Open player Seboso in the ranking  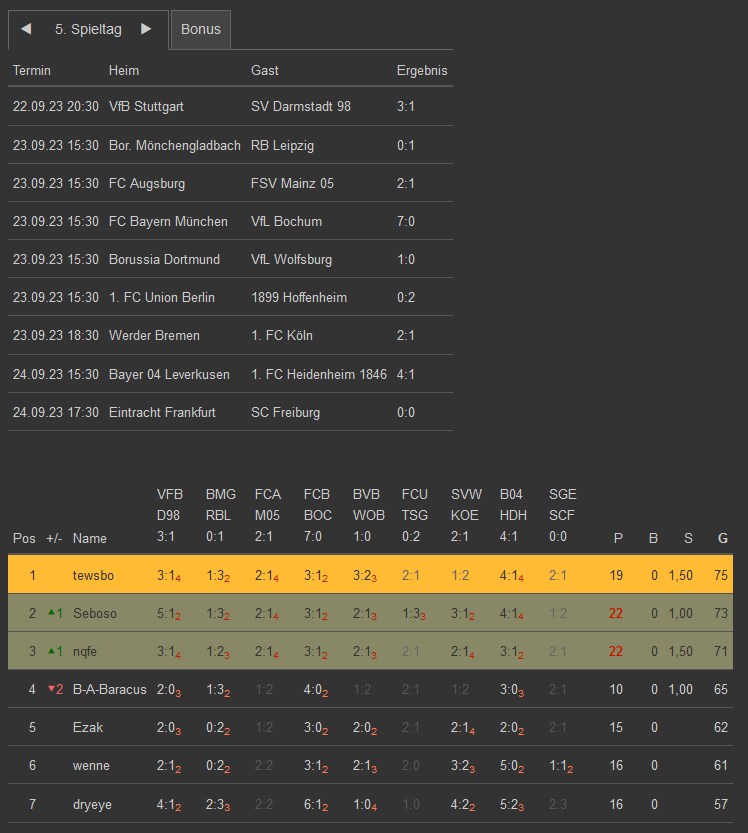click(x=95, y=613)
